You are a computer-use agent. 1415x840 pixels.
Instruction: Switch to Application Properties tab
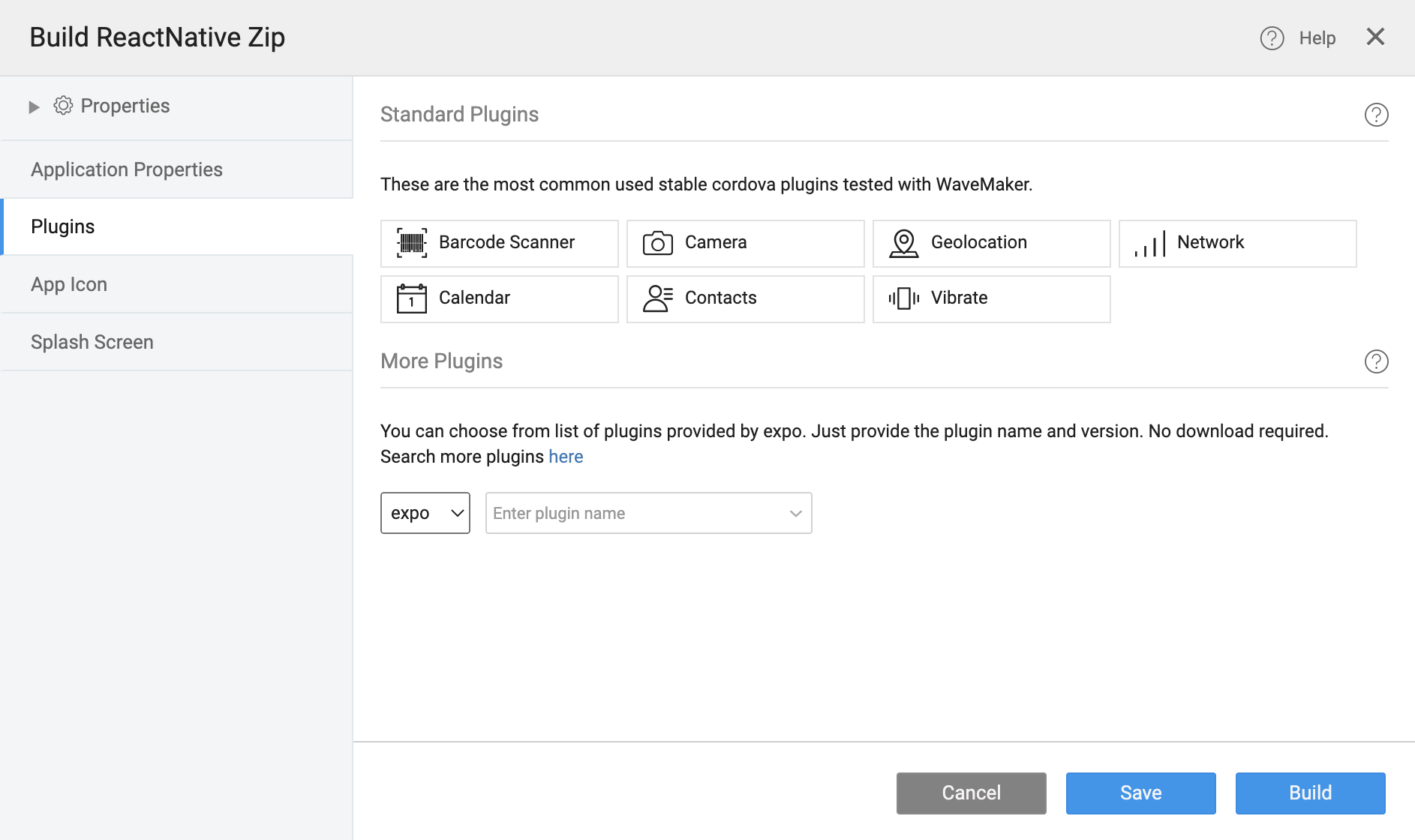pyautogui.click(x=127, y=169)
